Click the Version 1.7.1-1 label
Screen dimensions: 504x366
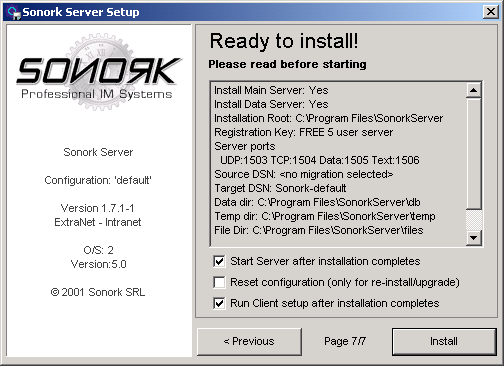[98, 208]
